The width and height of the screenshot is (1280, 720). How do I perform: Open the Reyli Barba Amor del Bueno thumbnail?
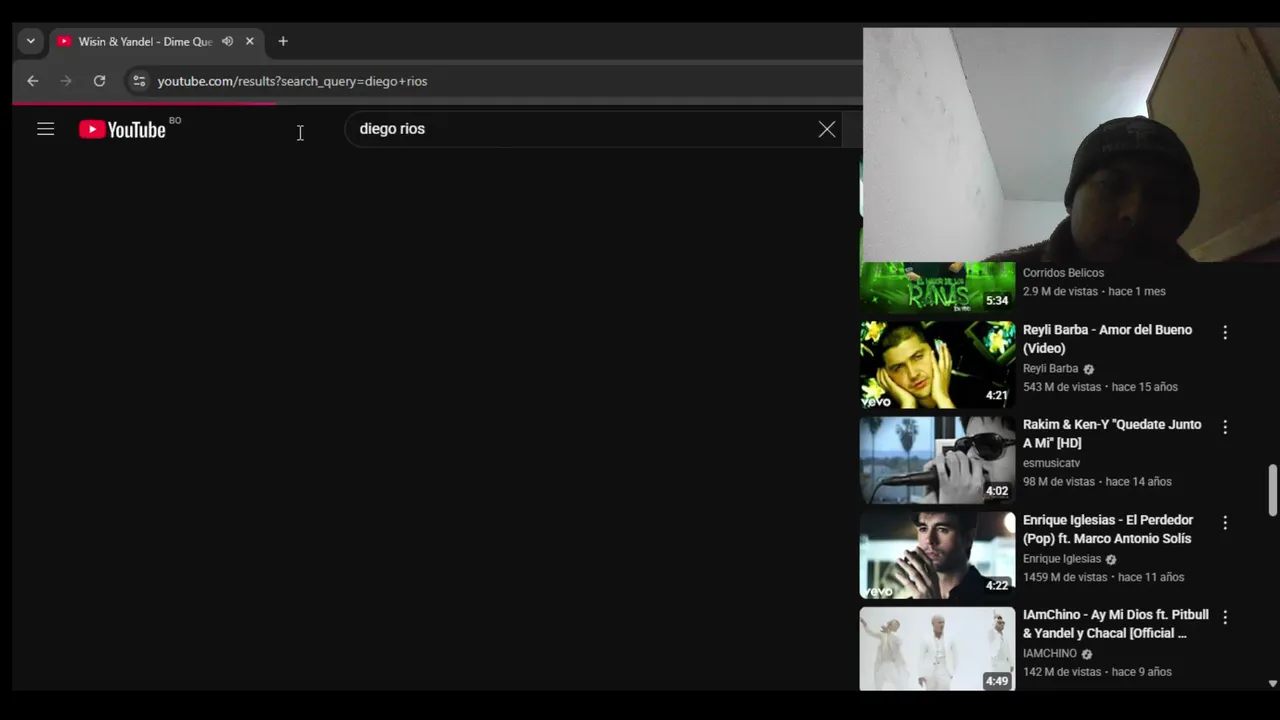937,365
